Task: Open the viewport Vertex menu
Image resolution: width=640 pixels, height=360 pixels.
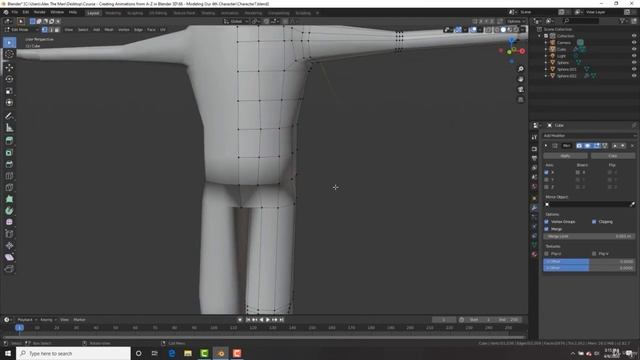Action: (x=124, y=30)
